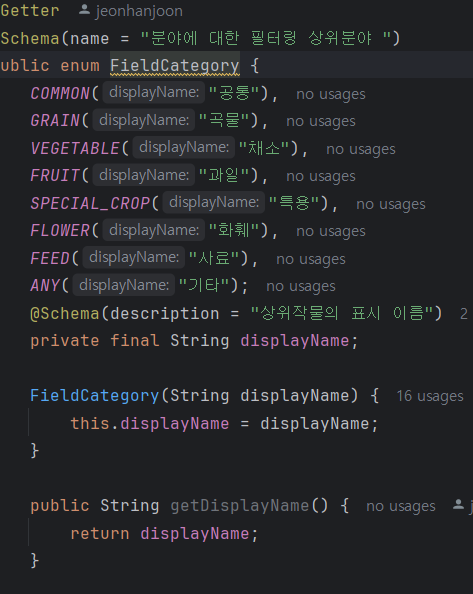Click the string literal "과일"
The width and height of the screenshot is (473, 594).
coord(224,175)
